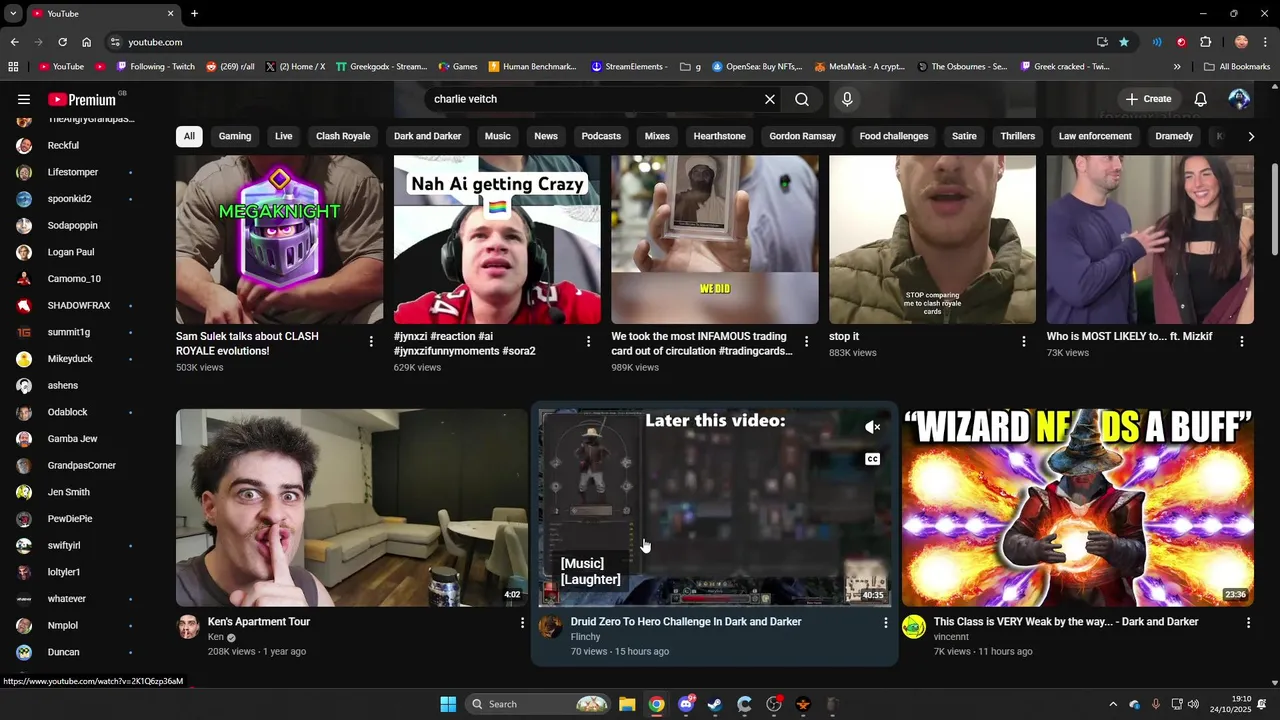Open Following - Twitch bookmark
Screen dimensions: 1280x720
pos(155,66)
